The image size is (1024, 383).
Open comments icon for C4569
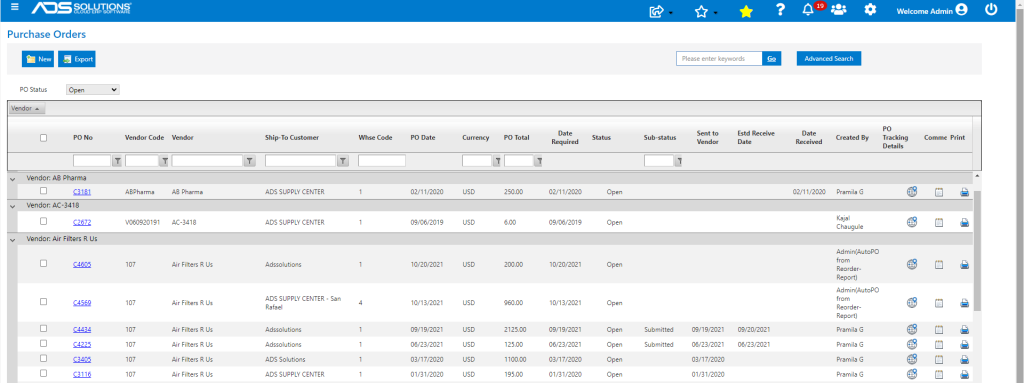pyautogui.click(x=938, y=303)
